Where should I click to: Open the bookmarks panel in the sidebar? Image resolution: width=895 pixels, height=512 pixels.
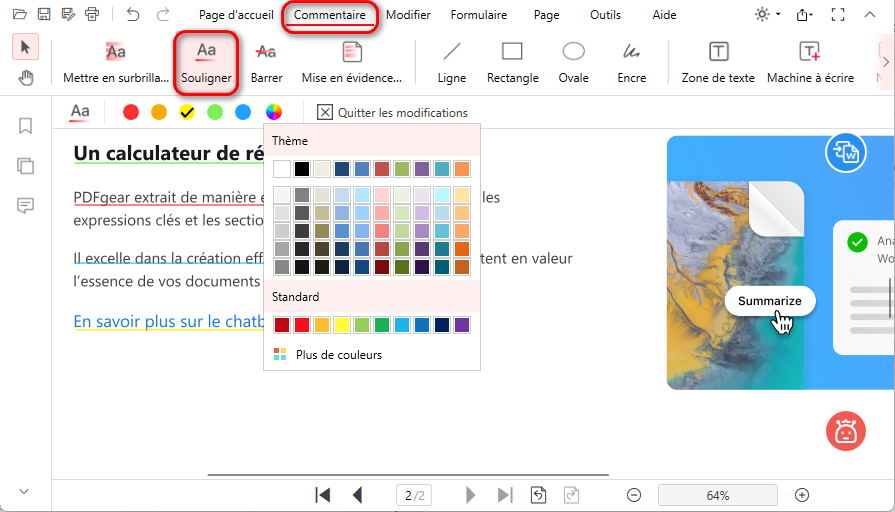click(x=25, y=126)
